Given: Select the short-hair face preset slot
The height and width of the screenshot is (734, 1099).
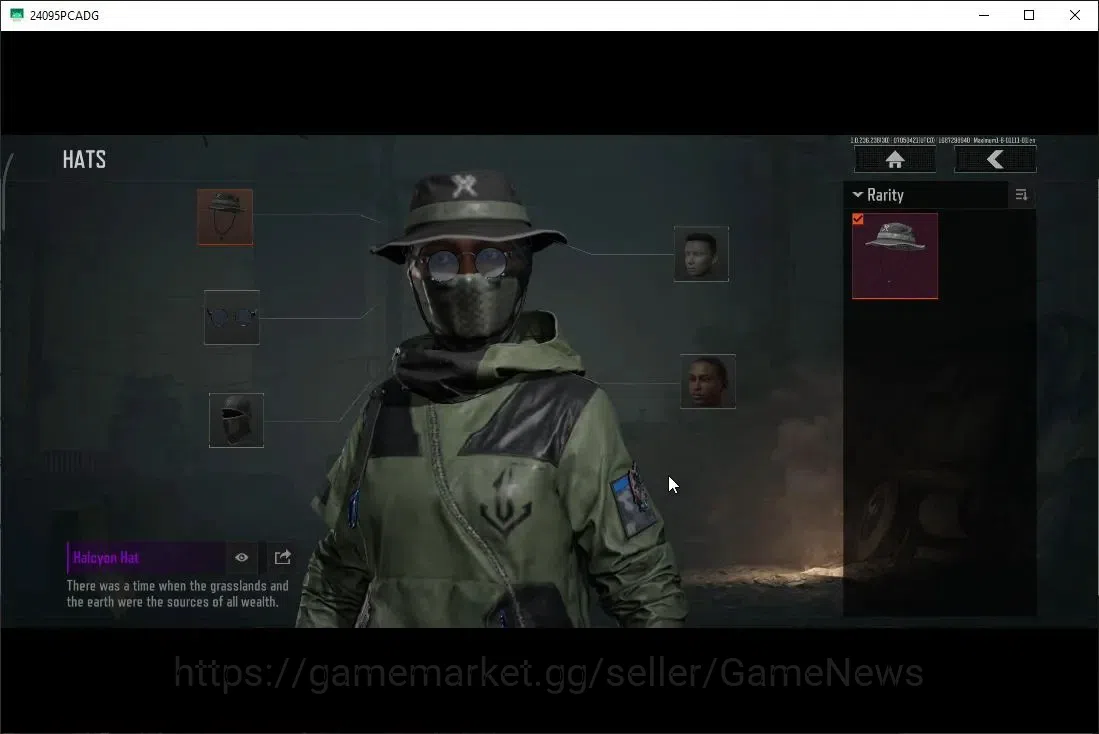Looking at the screenshot, I should click(702, 254).
